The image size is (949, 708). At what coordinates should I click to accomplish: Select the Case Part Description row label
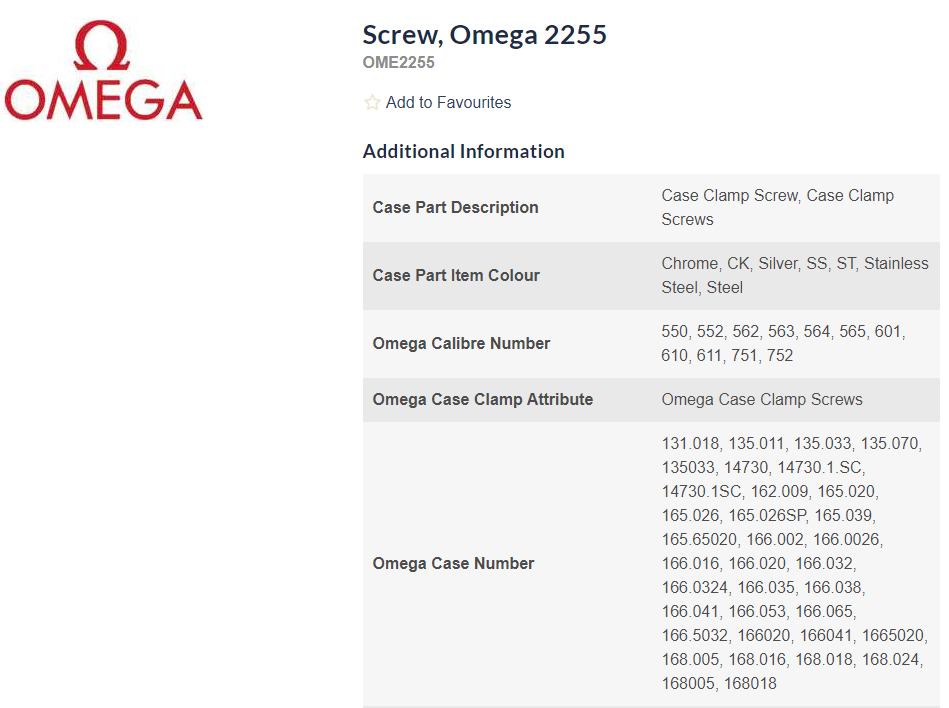[x=455, y=207]
